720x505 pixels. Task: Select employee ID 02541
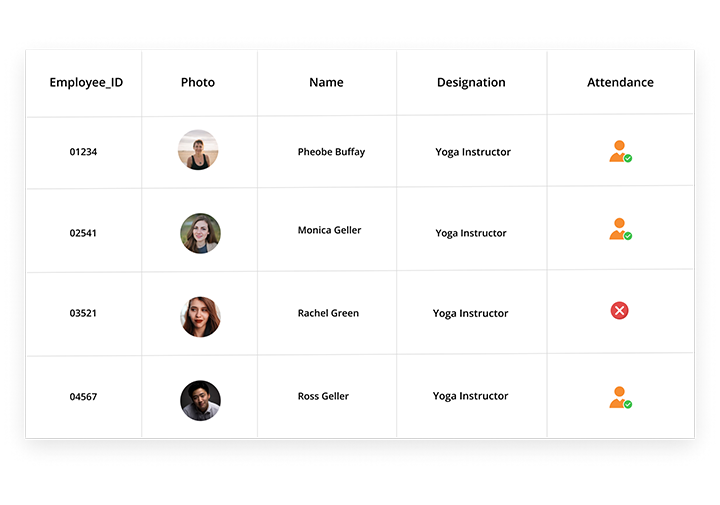point(83,233)
